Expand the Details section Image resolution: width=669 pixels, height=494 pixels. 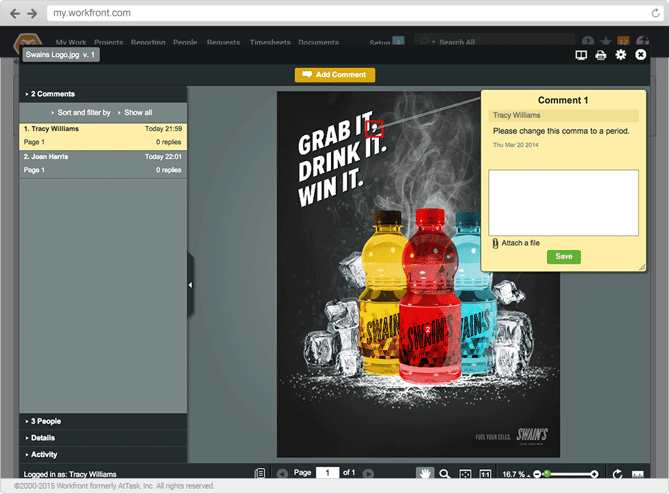(x=43, y=438)
